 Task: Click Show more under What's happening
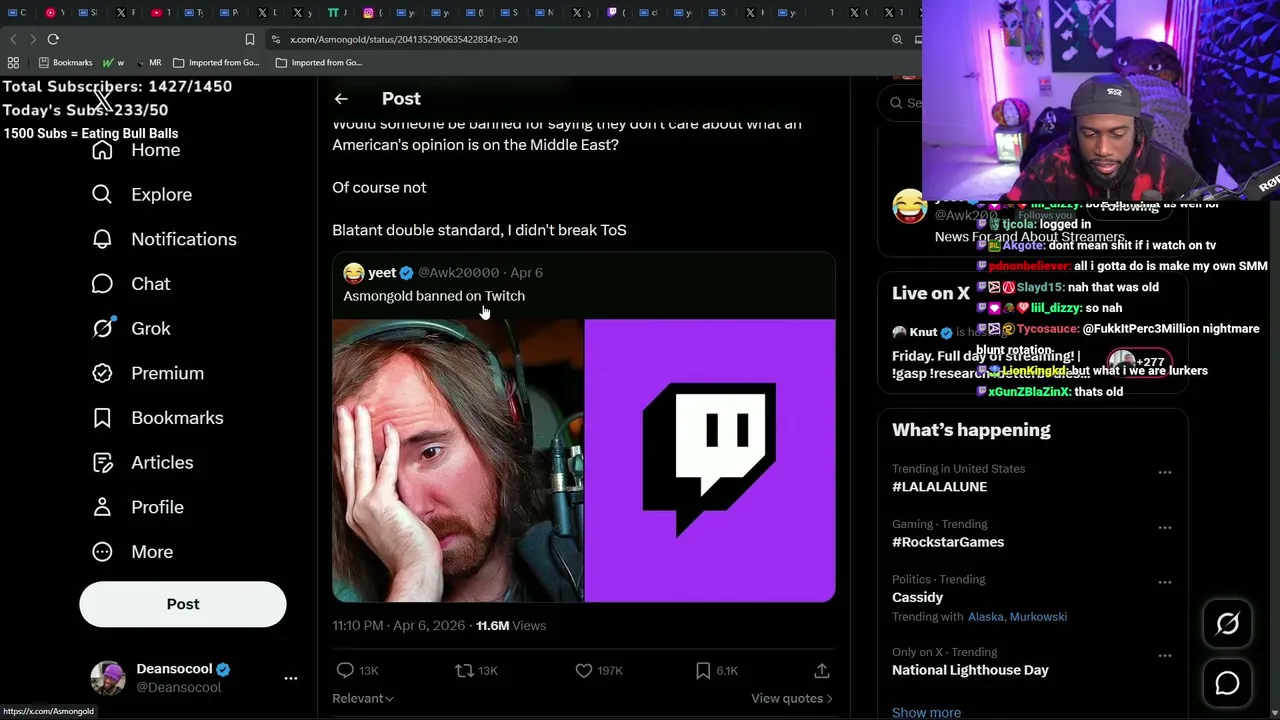tap(926, 712)
